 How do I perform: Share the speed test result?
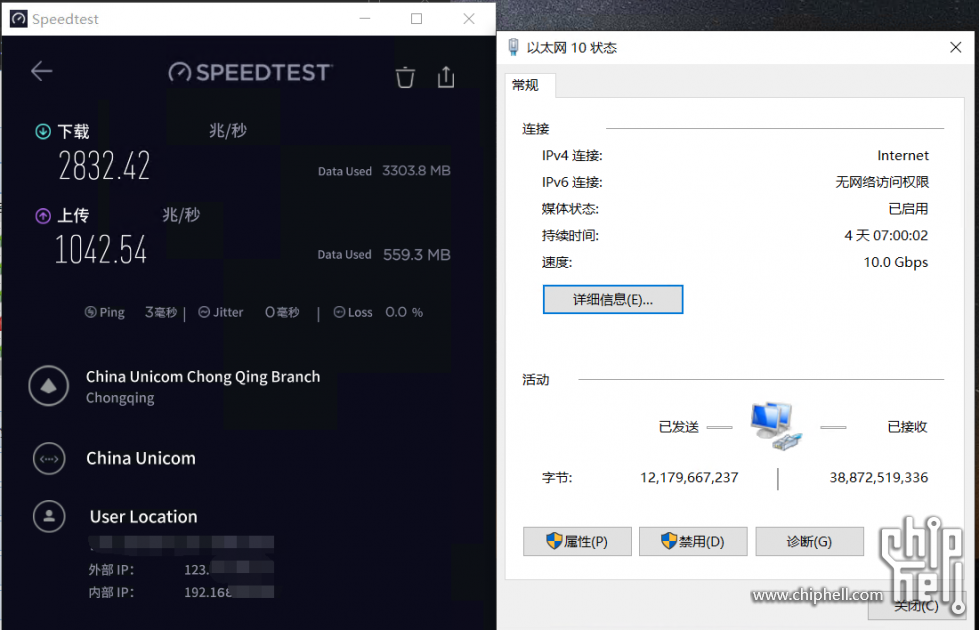[446, 77]
